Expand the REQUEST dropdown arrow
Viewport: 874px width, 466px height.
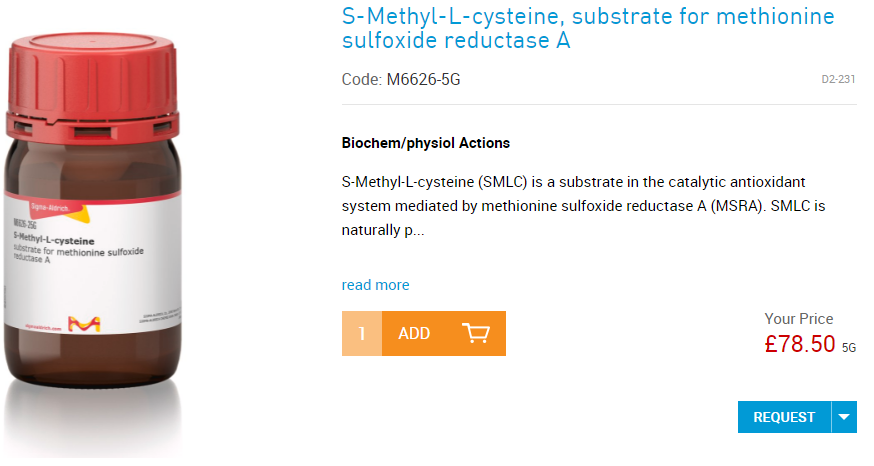coord(844,417)
